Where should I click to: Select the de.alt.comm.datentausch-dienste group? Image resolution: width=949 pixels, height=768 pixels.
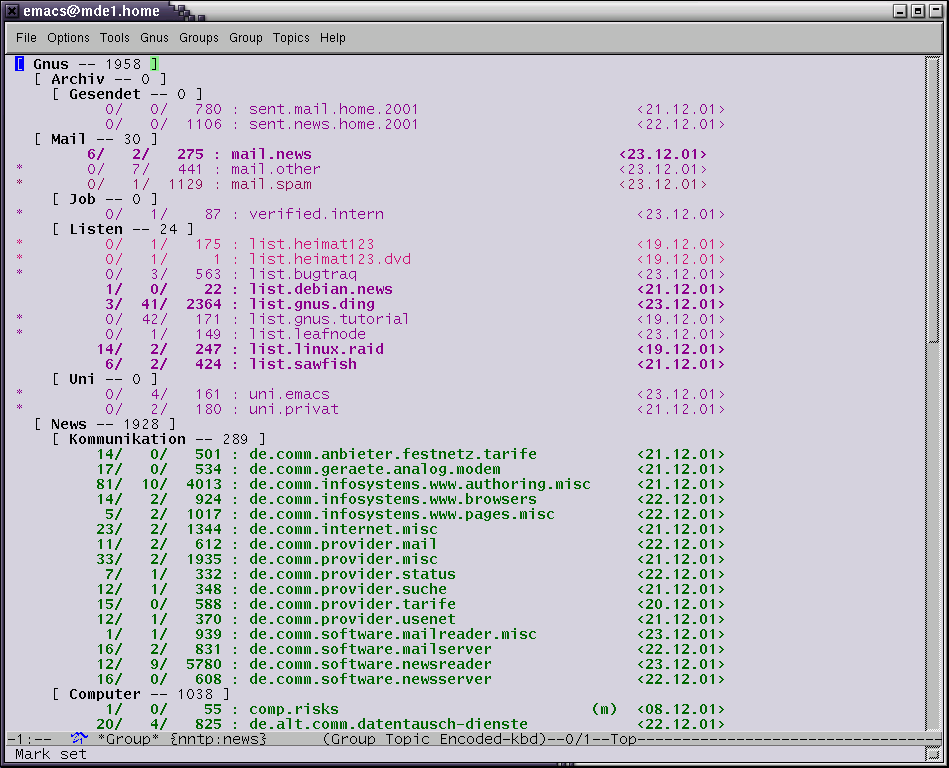[x=388, y=724]
